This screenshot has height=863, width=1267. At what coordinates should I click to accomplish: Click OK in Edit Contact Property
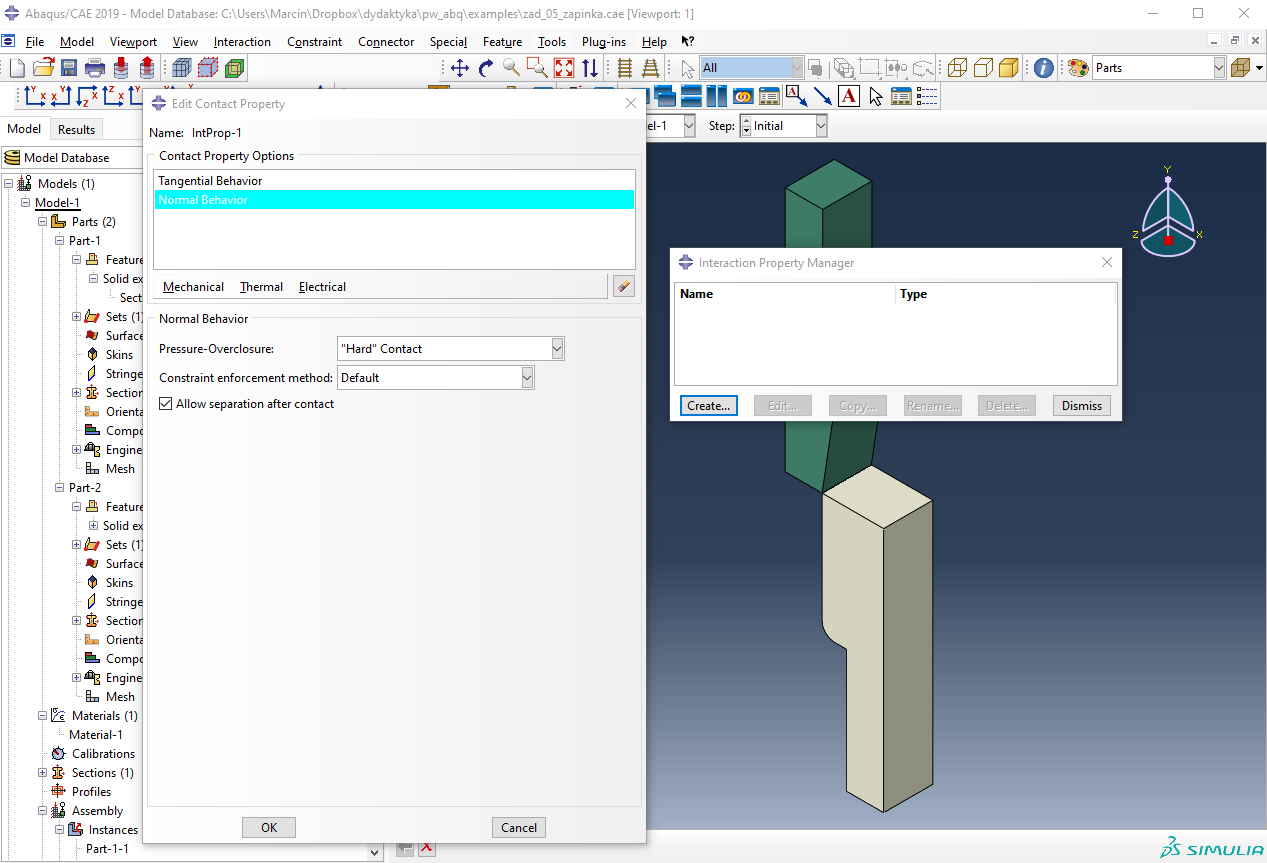269,827
